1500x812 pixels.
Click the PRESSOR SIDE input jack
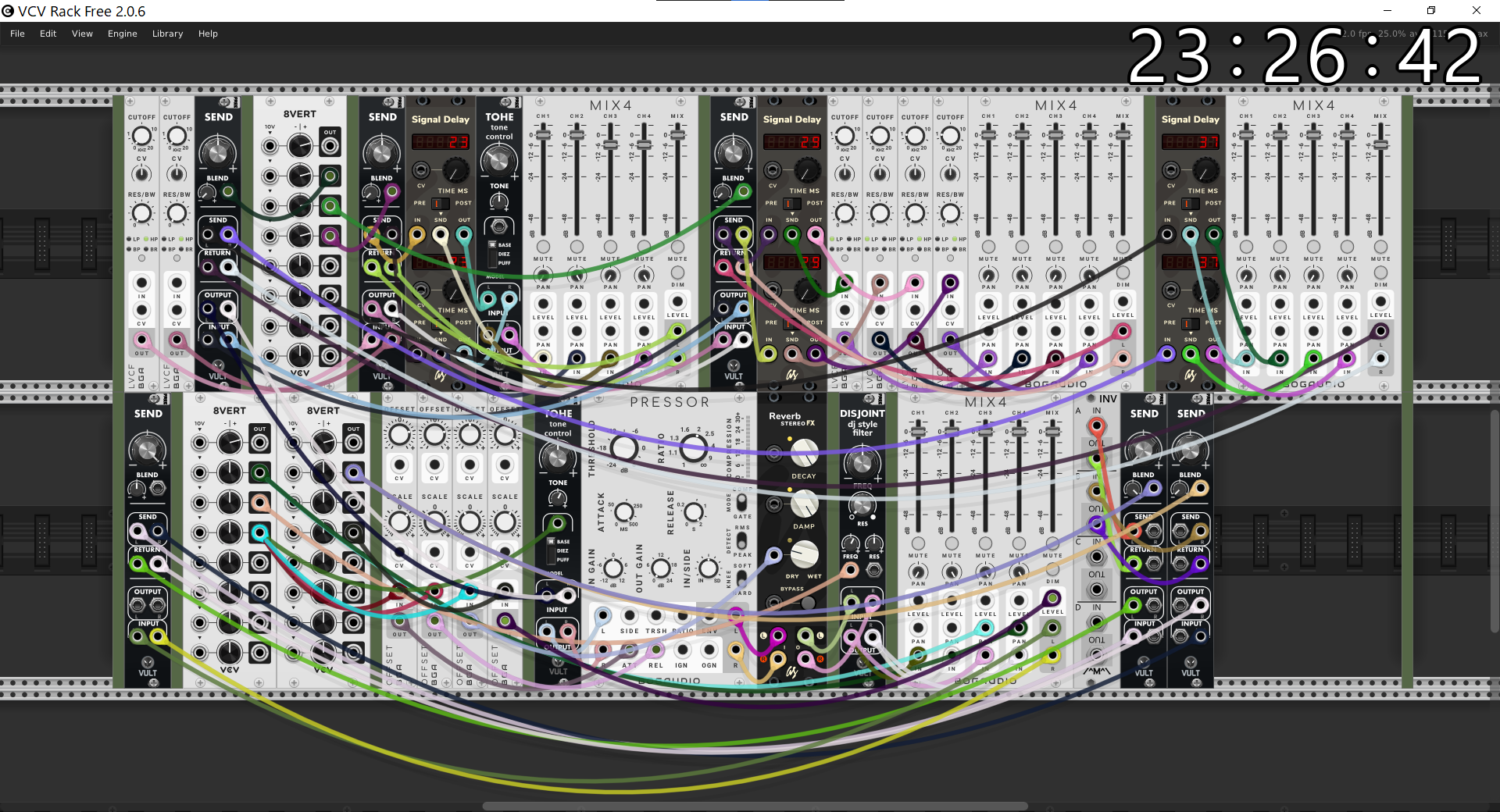[630, 617]
